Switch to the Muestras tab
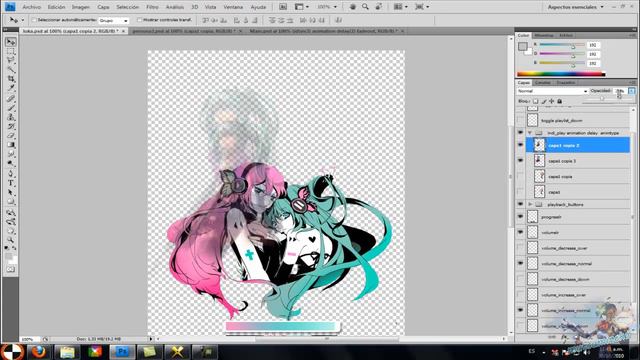 click(x=544, y=36)
